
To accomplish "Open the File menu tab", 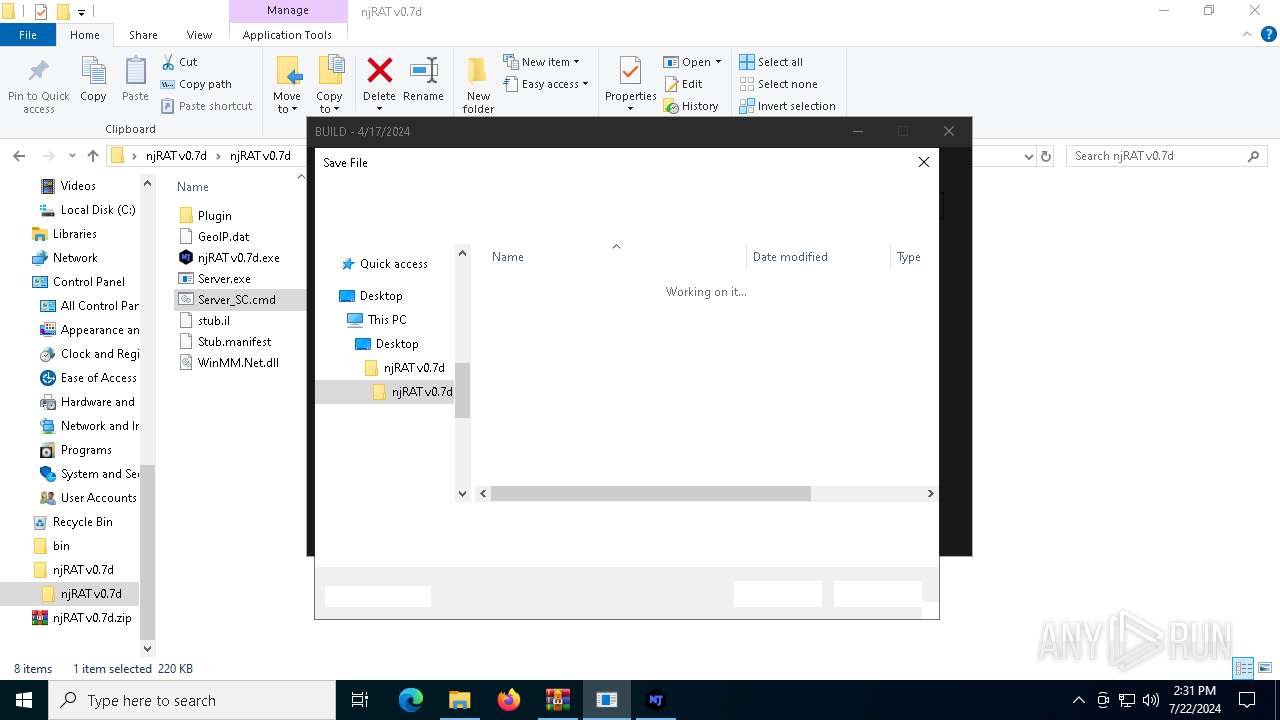I will pyautogui.click(x=28, y=34).
